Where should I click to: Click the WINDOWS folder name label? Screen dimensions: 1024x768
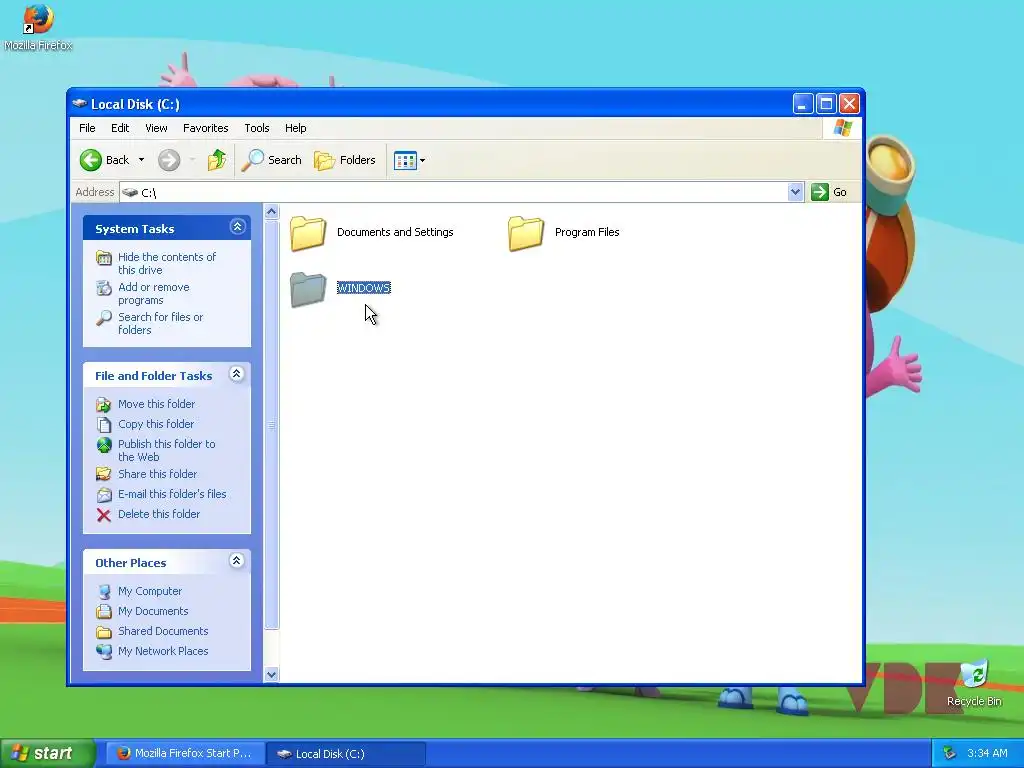364,288
